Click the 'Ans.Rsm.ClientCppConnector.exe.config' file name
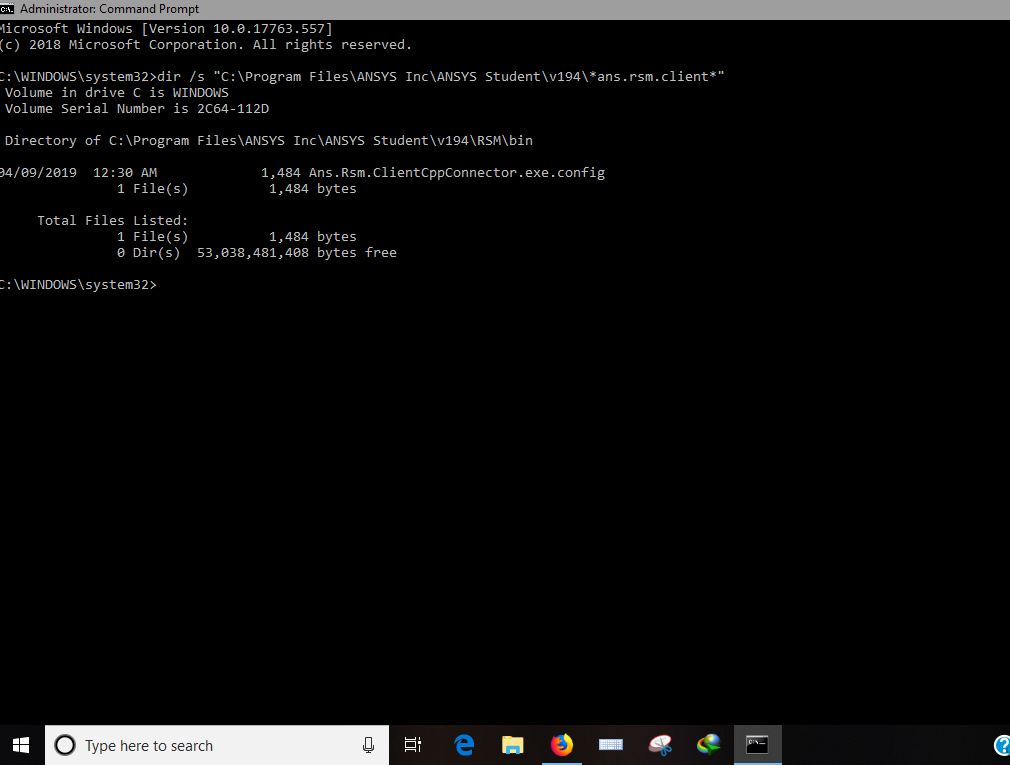The height and width of the screenshot is (765, 1010). (457, 173)
